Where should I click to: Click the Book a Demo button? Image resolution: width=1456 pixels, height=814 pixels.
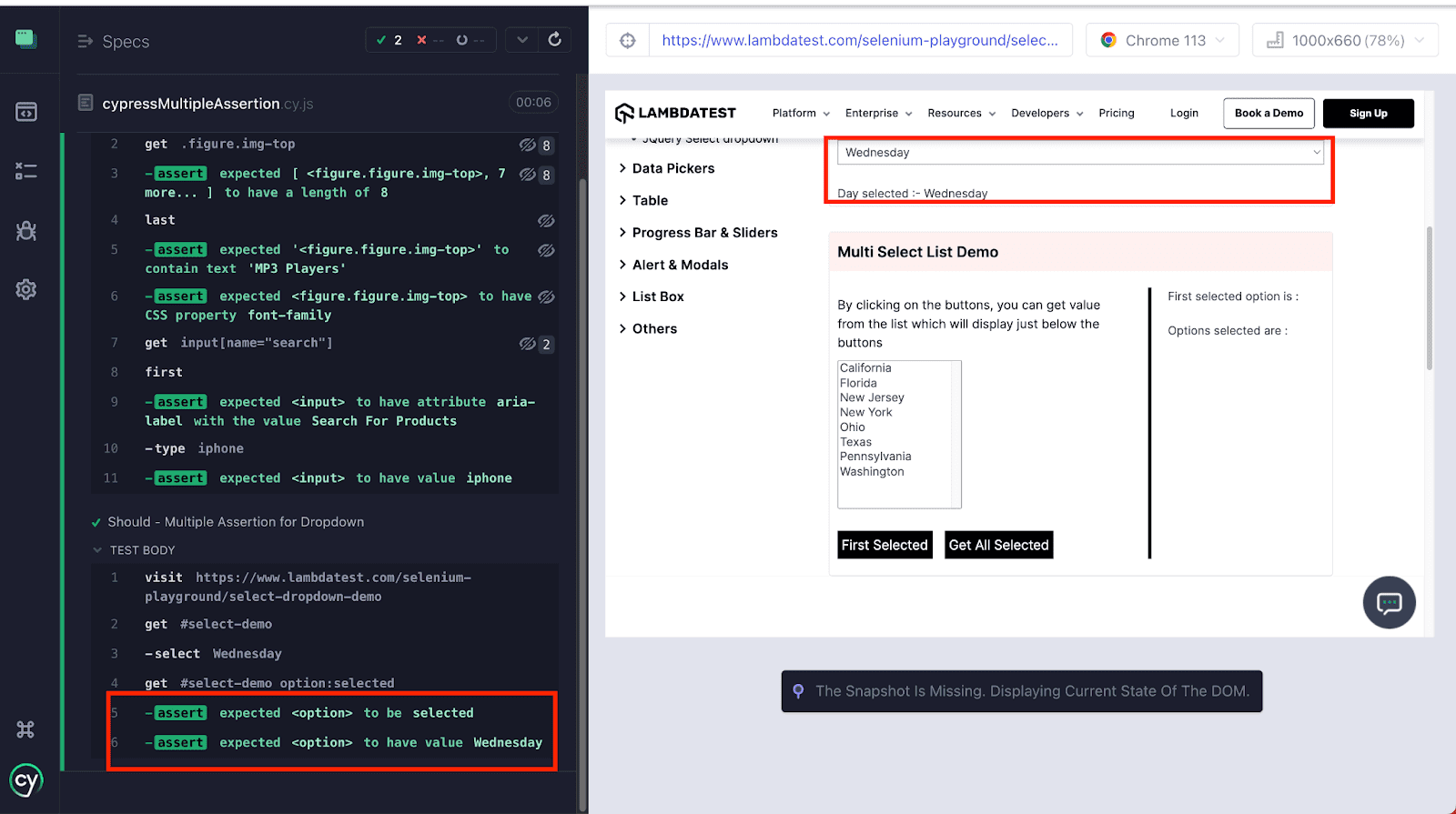[x=1269, y=113]
